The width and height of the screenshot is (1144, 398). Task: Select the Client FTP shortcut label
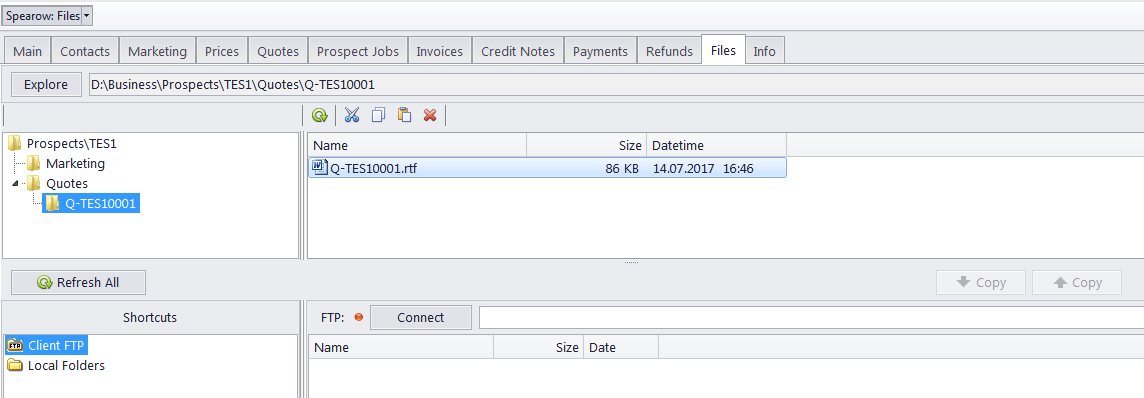coord(57,345)
